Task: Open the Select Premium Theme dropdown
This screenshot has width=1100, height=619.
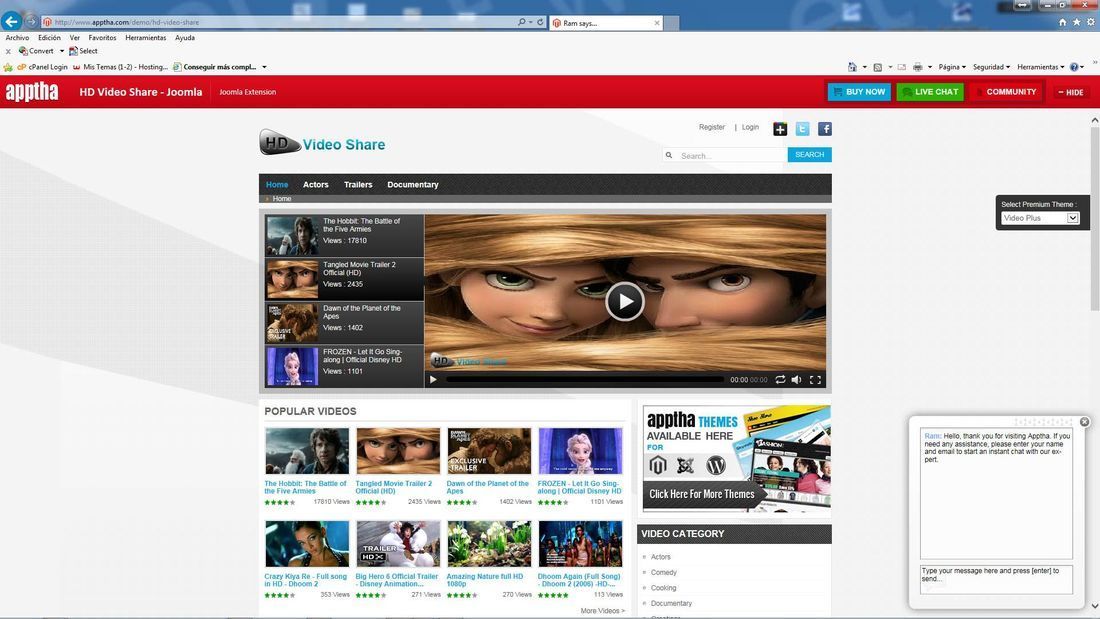Action: point(1040,218)
